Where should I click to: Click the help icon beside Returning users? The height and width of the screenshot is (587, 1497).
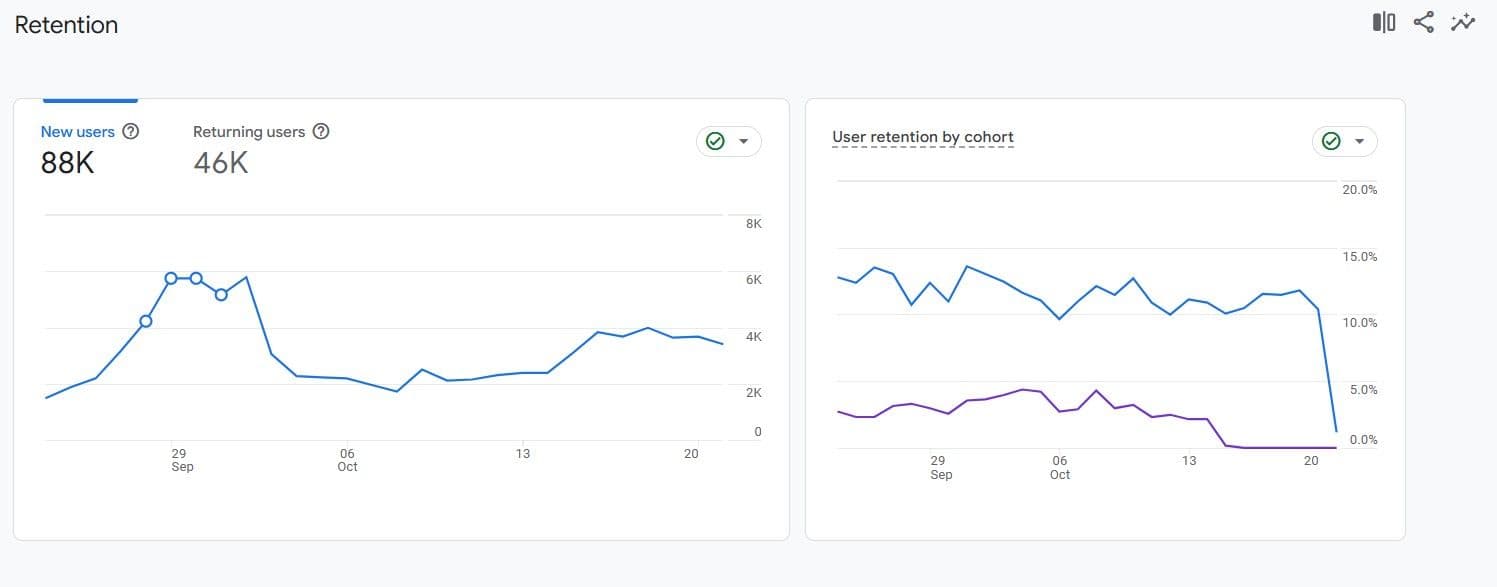pos(320,131)
